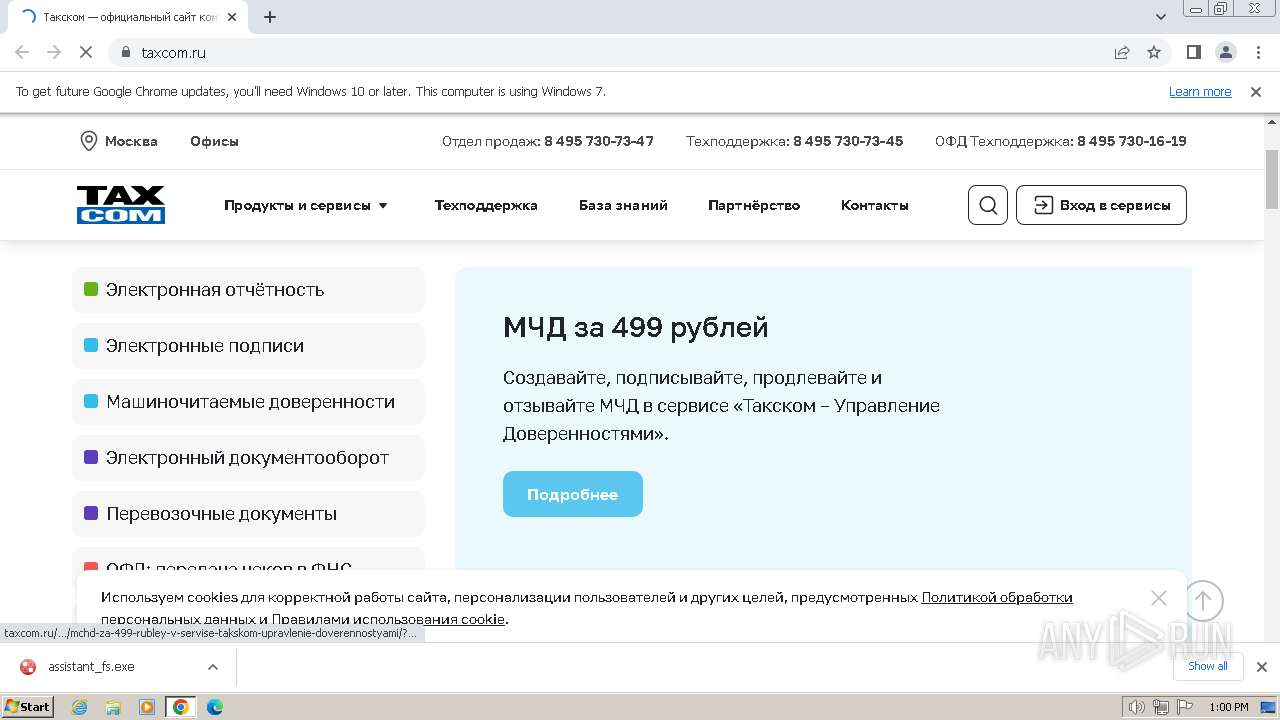1280x720 pixels.
Task: Open Microsoft Edge from taskbar
Action: [x=215, y=707]
